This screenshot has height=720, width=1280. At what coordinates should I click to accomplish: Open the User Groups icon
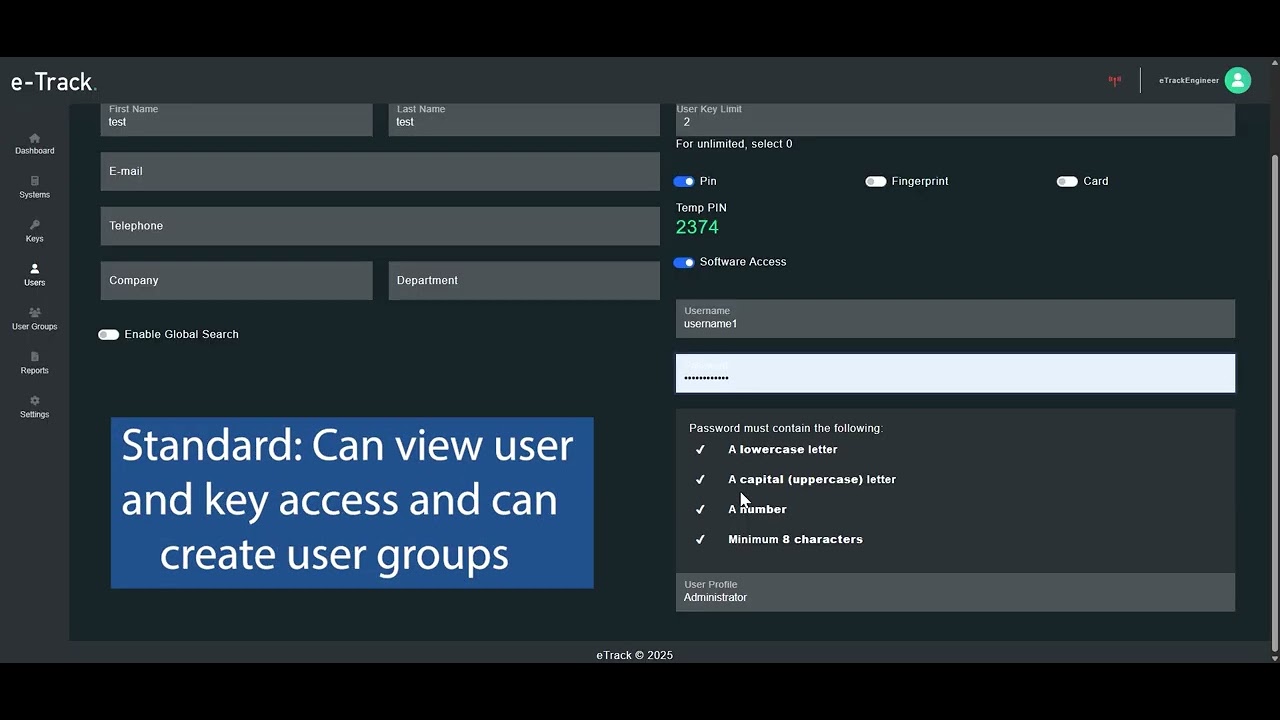[x=34, y=313]
